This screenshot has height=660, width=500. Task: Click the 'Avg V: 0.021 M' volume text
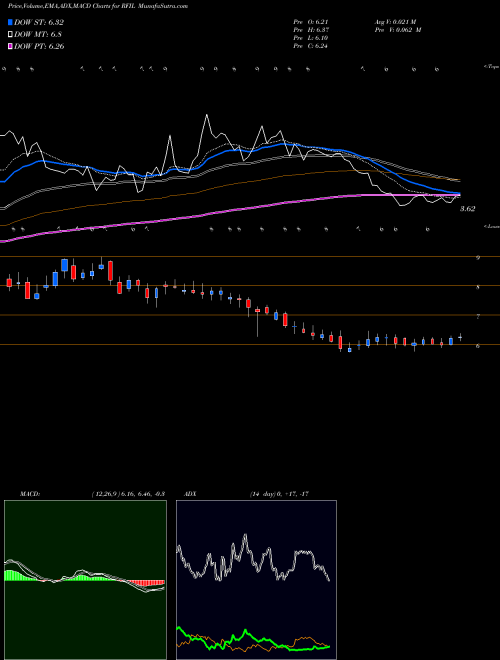pyautogui.click(x=395, y=22)
